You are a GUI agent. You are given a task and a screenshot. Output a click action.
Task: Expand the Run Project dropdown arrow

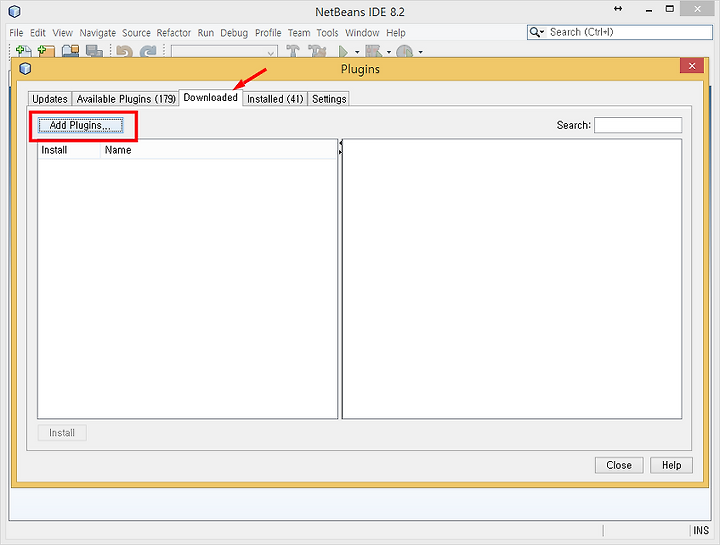tap(357, 52)
